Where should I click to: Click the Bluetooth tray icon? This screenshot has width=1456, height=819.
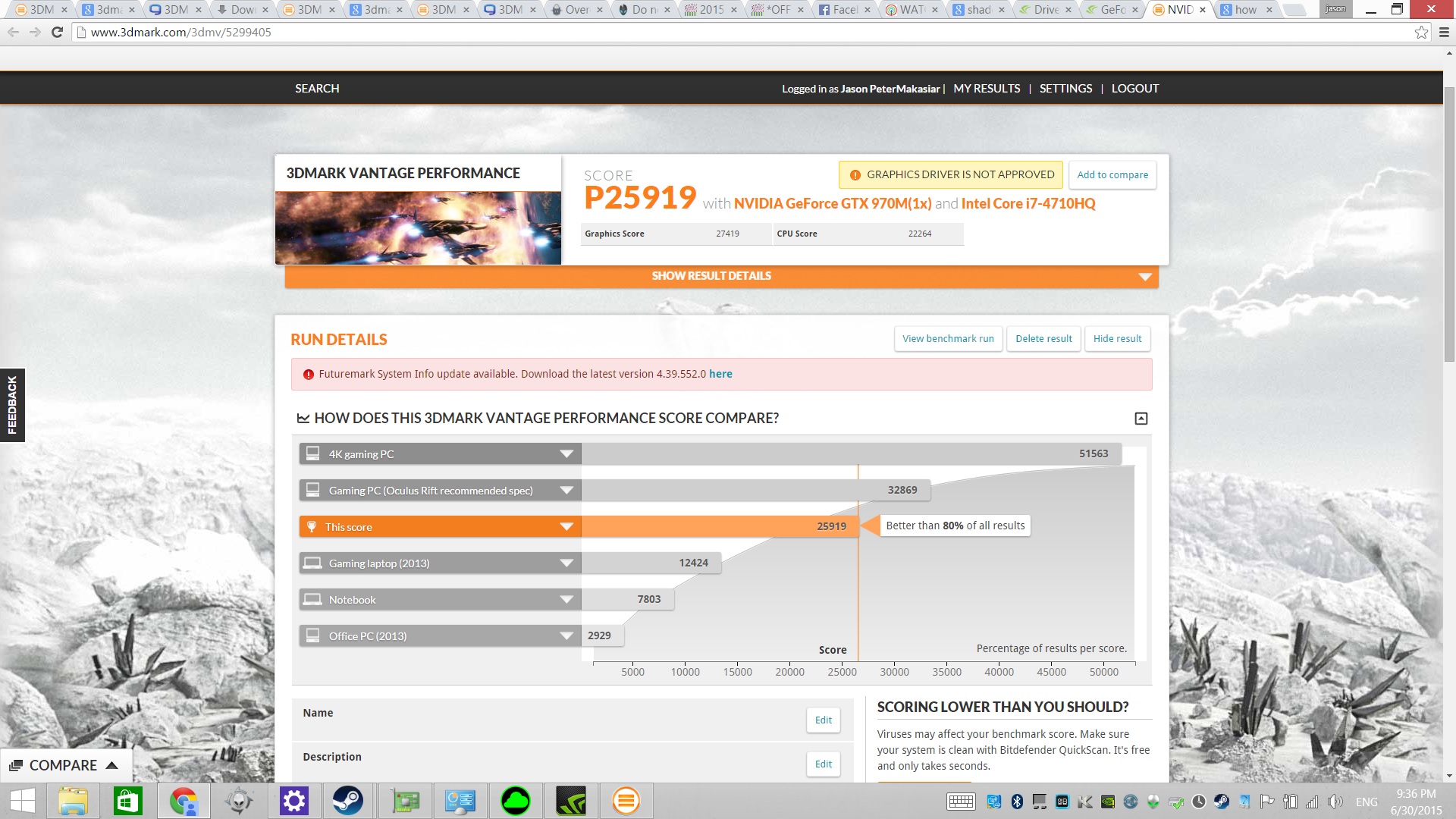pos(1017,802)
